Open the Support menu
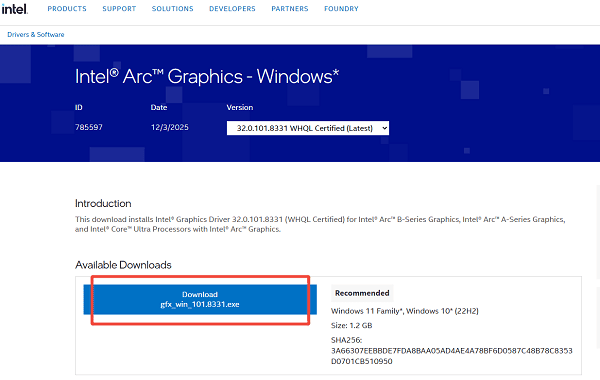The width and height of the screenshot is (600, 380). 119,8
